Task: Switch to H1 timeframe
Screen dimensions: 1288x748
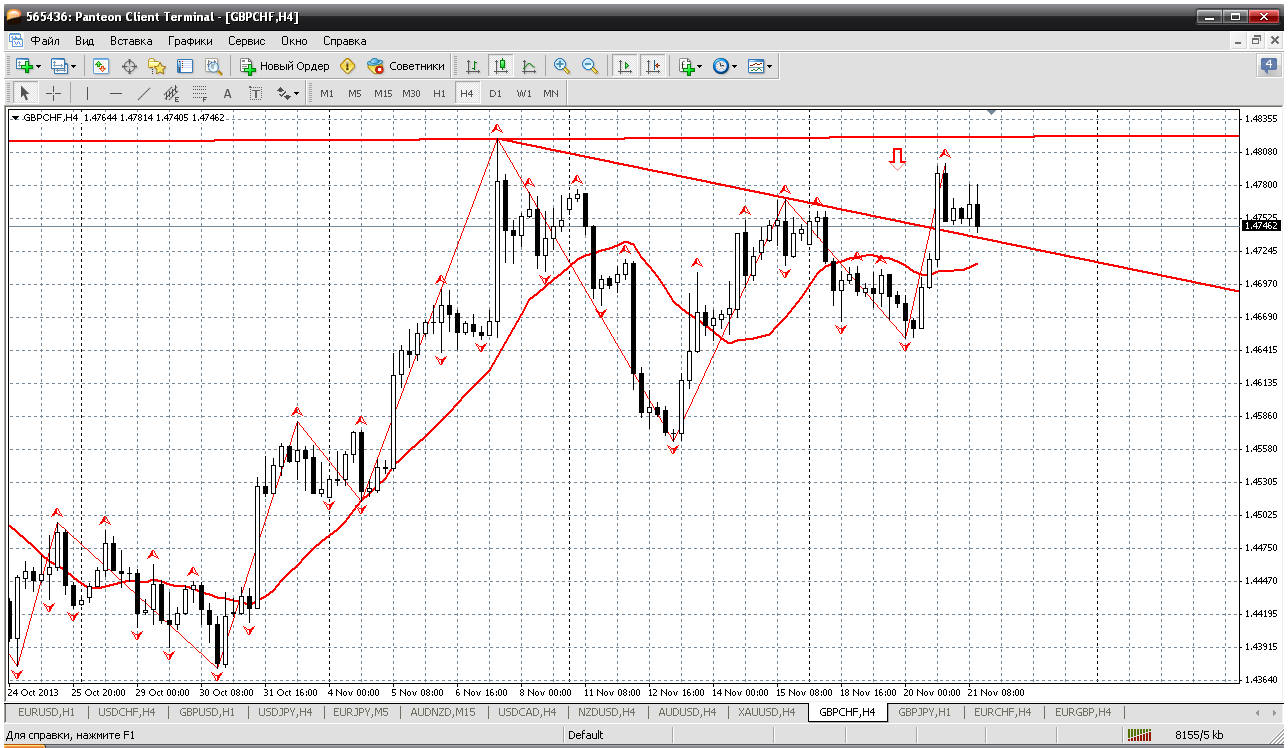Action: (439, 93)
